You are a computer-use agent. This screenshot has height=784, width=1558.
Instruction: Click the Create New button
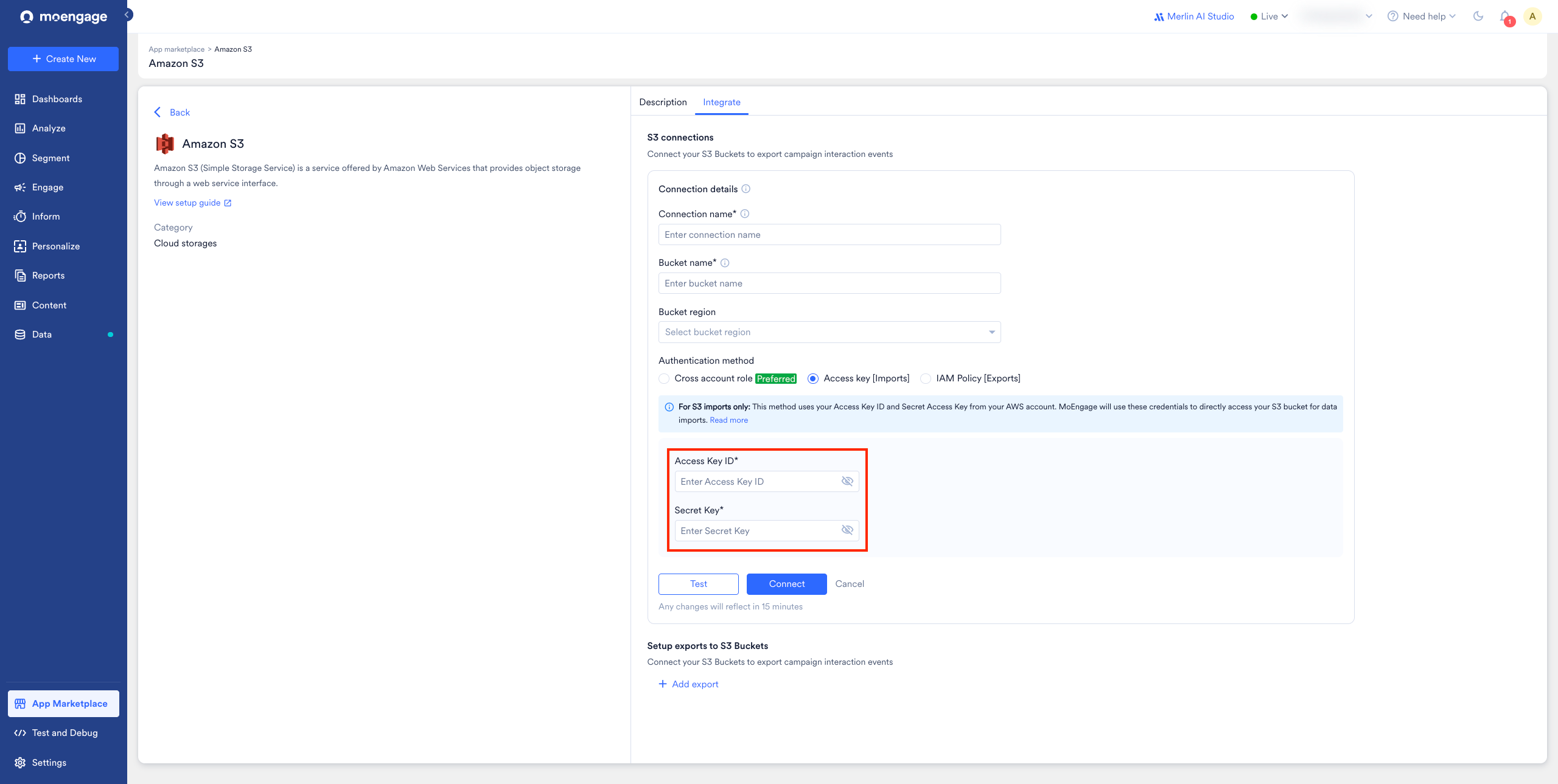(63, 59)
